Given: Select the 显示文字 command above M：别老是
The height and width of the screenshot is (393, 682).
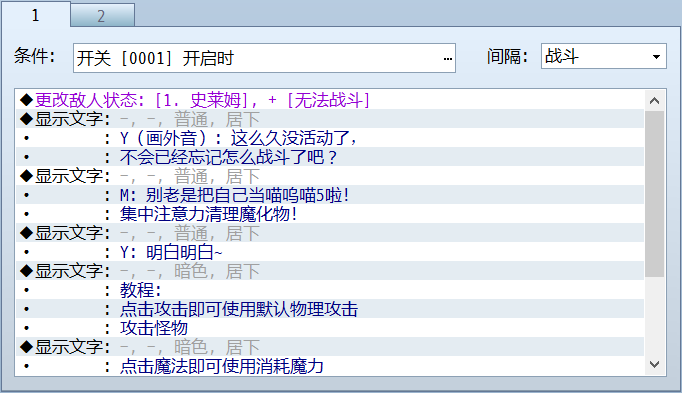Looking at the screenshot, I should coord(330,176).
